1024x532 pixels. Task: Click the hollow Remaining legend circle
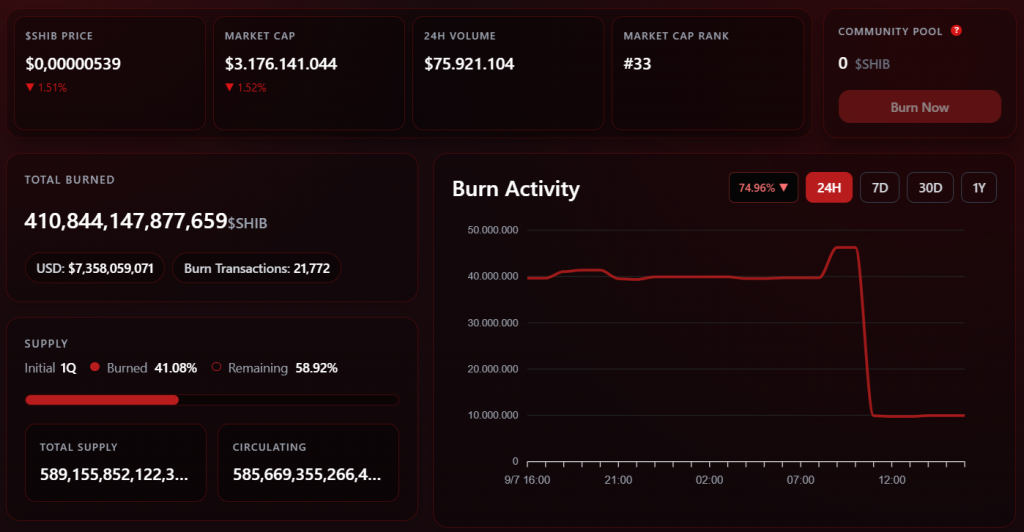tap(216, 367)
